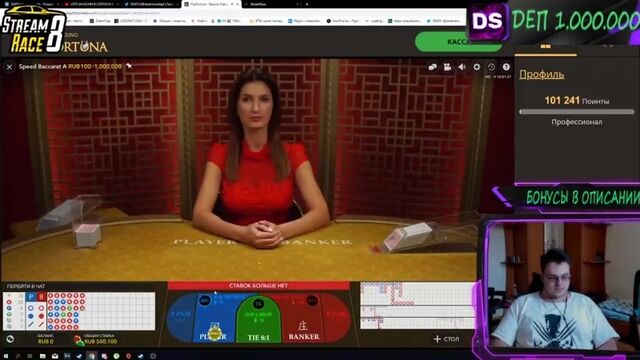
Task: Open the Профиль link
Action: (542, 74)
